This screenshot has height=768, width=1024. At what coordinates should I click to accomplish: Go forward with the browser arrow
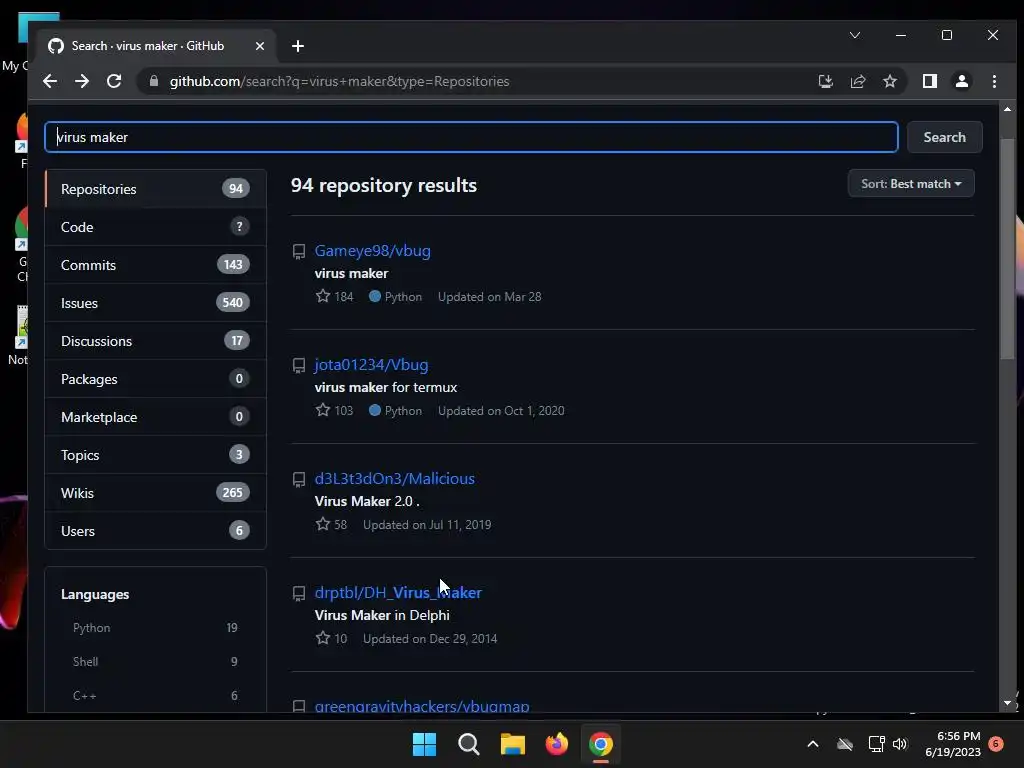click(82, 81)
